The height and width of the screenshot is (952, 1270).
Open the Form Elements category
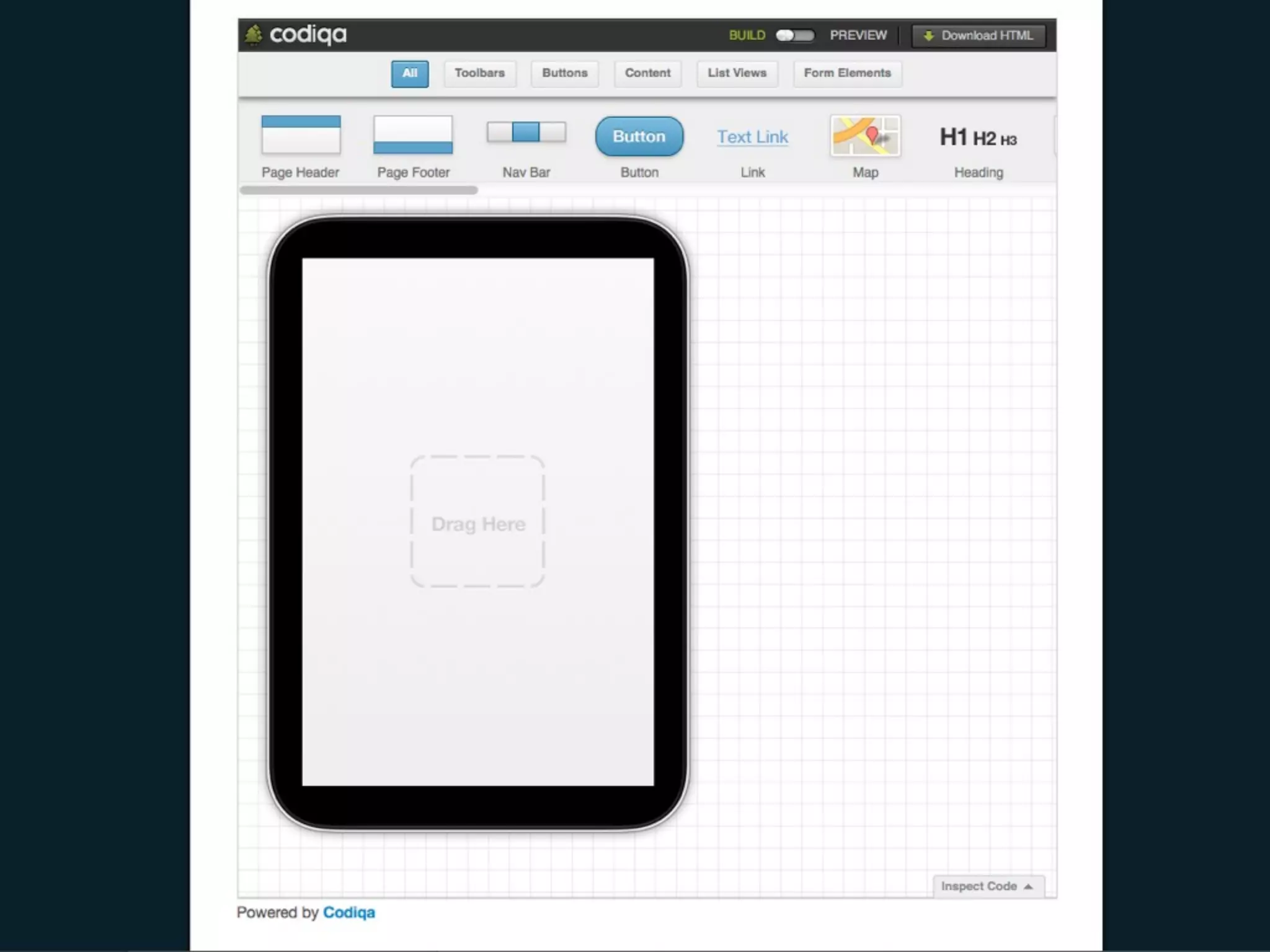(x=847, y=73)
